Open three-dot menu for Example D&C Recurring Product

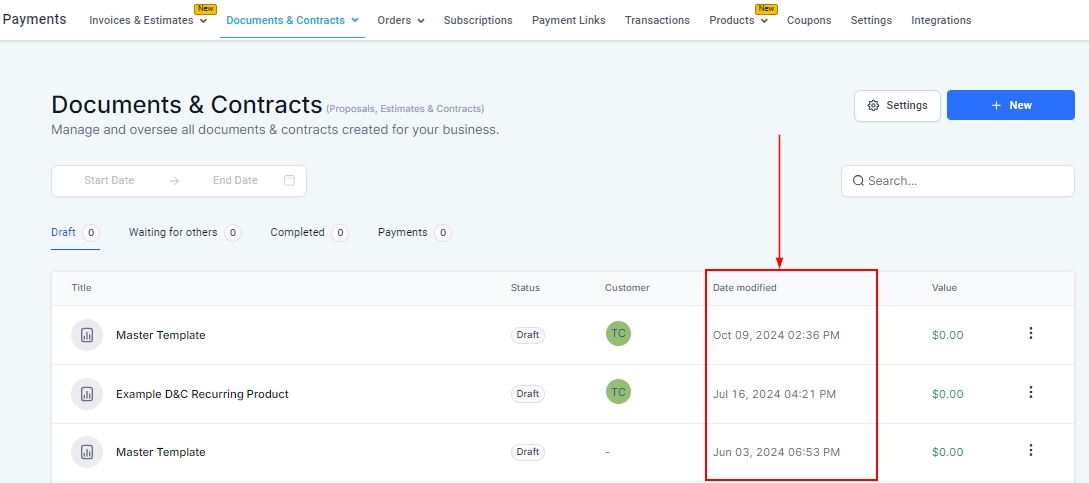(1031, 393)
